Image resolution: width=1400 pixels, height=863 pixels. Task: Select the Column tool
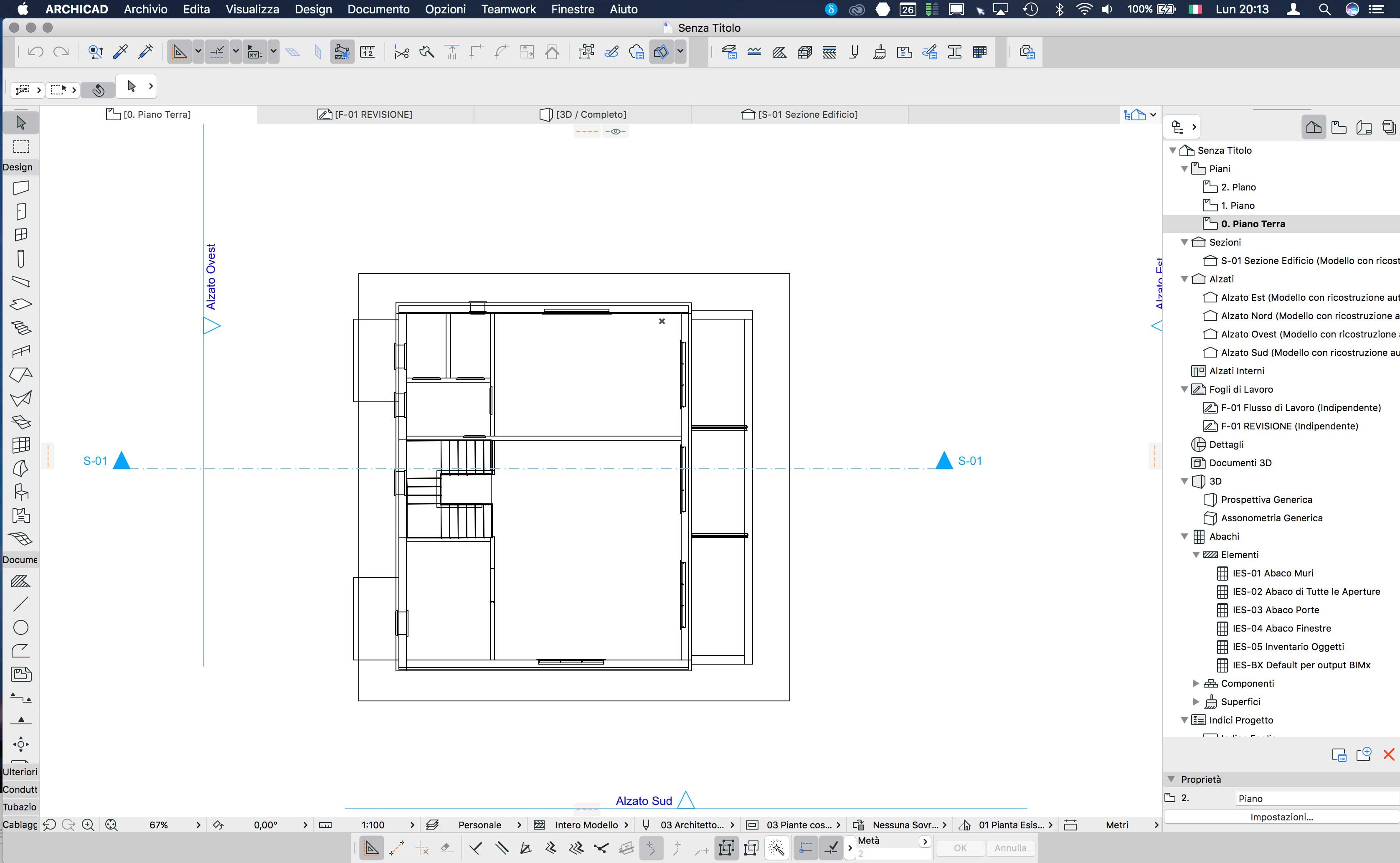(x=21, y=258)
